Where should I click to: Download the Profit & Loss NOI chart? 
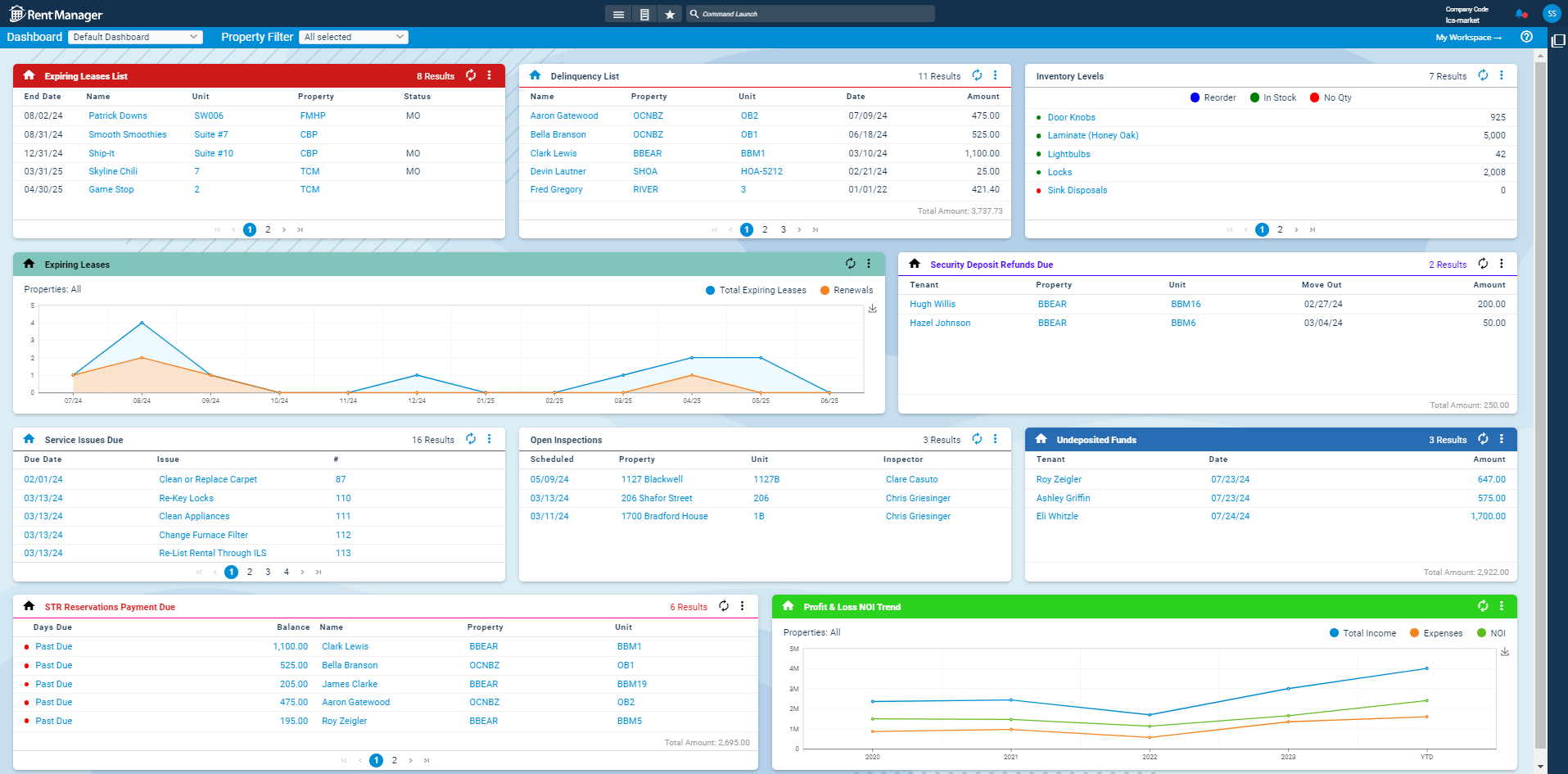click(1505, 652)
